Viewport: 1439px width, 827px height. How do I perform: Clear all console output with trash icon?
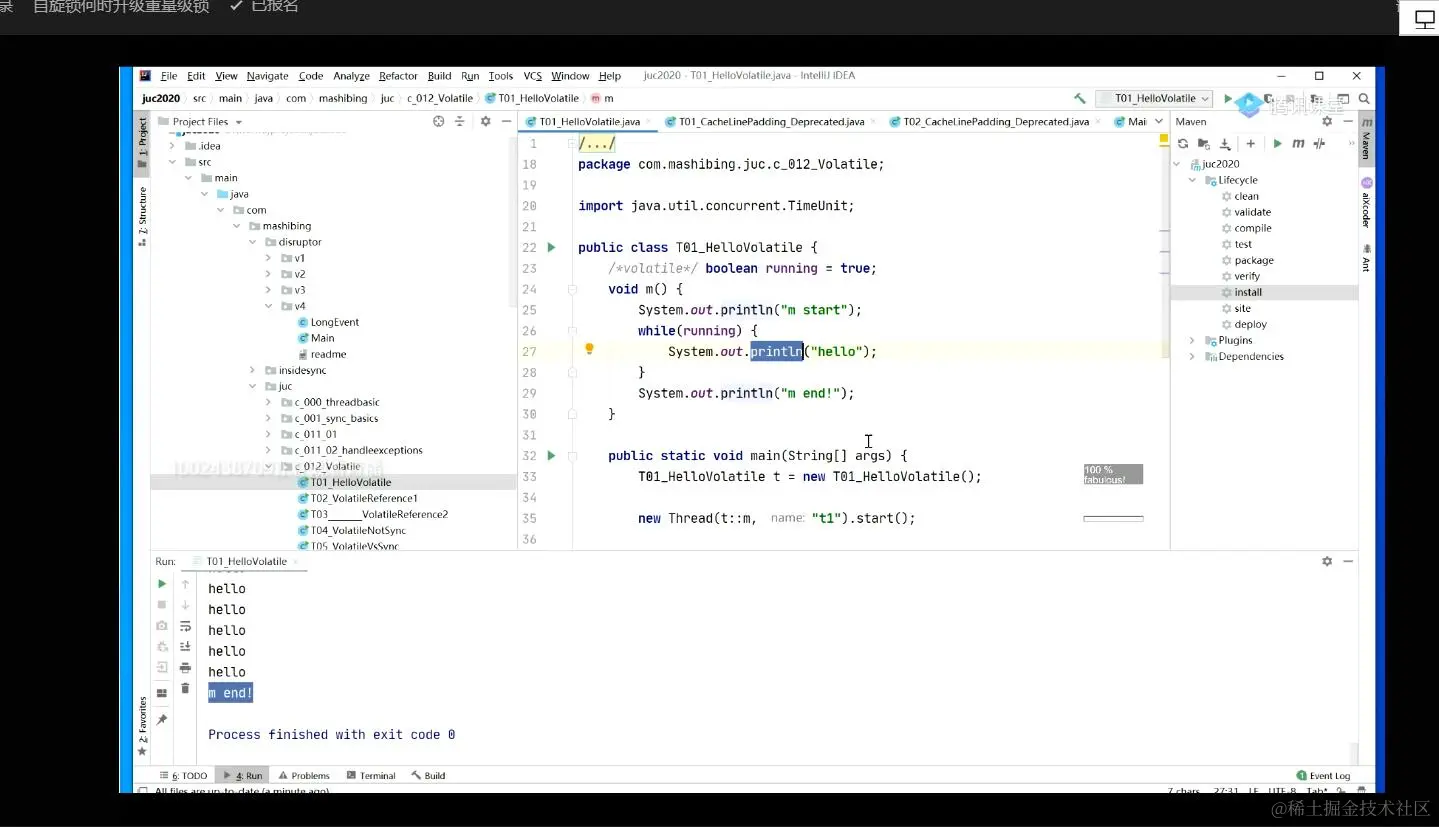coord(185,688)
